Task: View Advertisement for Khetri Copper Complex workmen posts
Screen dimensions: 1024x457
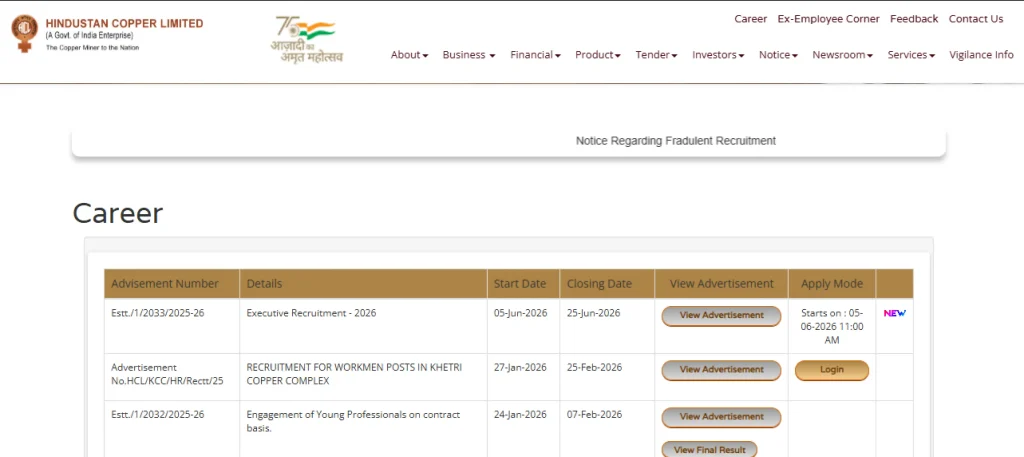Action: tap(721, 370)
